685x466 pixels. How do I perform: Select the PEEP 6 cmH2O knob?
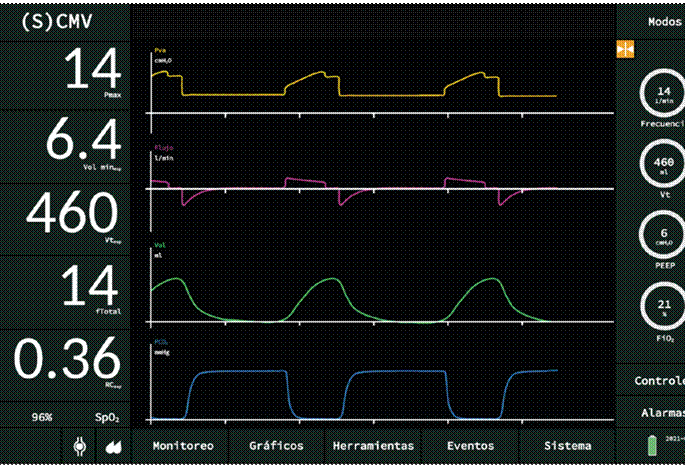[x=663, y=236]
